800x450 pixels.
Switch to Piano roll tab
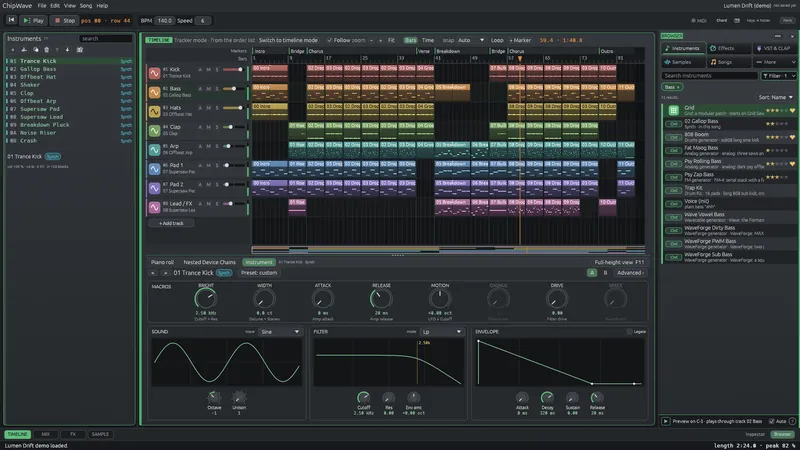click(x=162, y=262)
